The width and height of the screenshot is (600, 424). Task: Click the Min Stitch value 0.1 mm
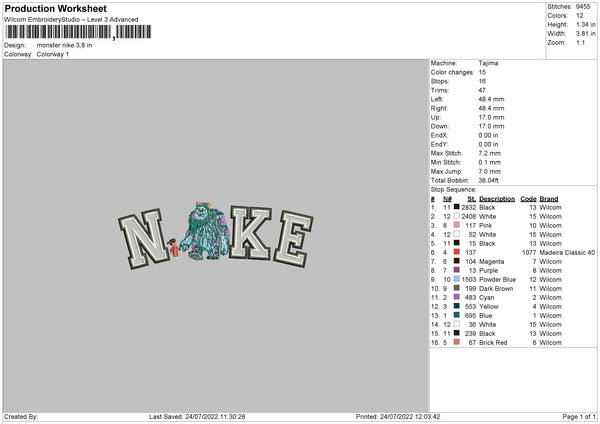490,162
